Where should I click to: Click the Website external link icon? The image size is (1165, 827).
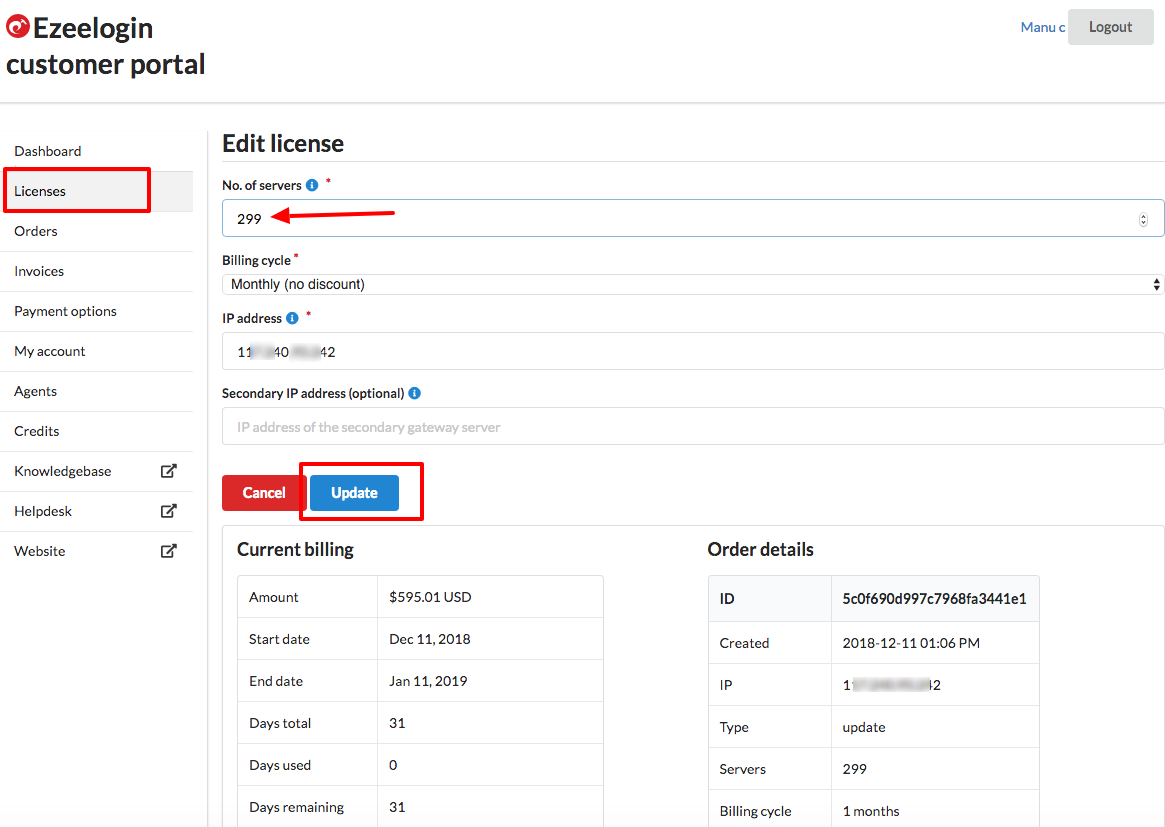[x=169, y=551]
